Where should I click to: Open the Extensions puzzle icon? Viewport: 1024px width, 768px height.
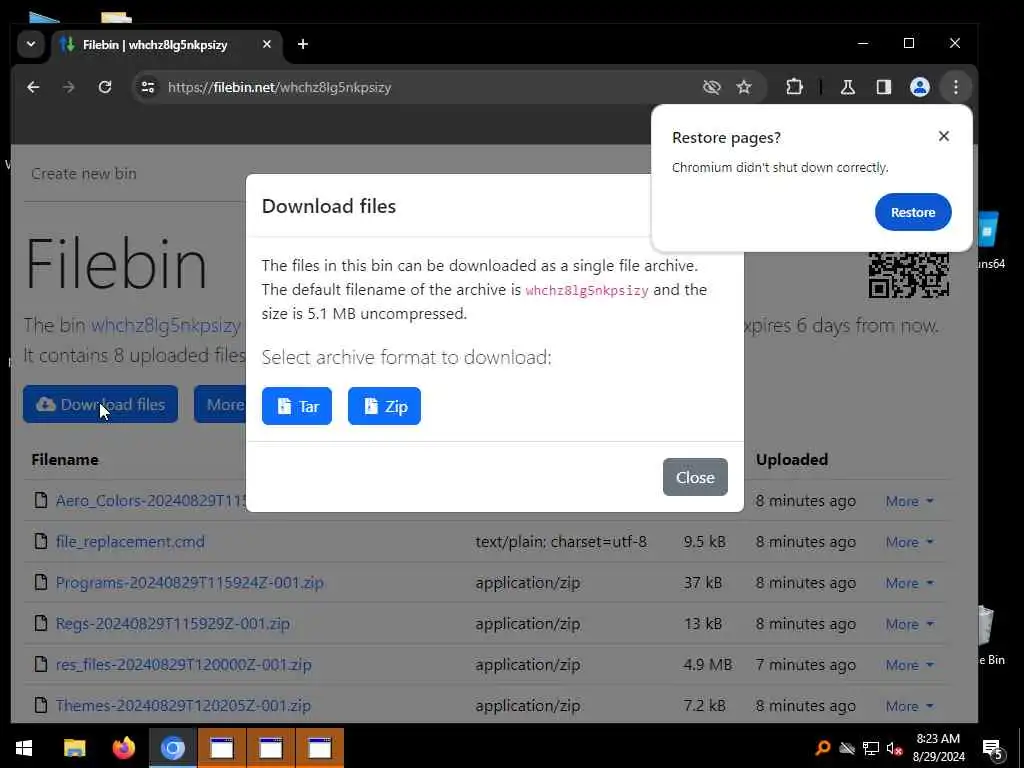point(794,87)
